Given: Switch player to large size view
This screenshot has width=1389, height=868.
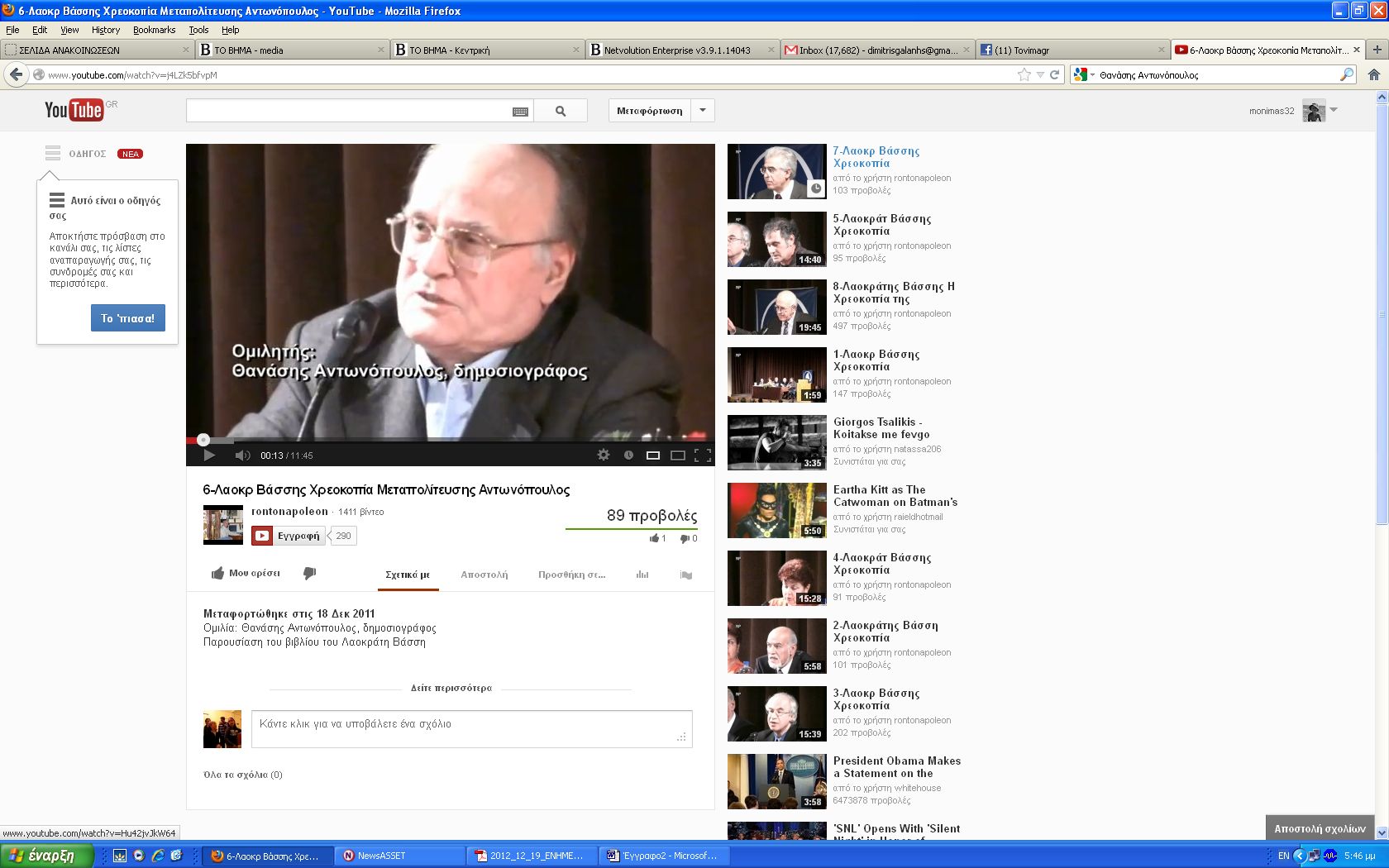Looking at the screenshot, I should pos(678,455).
